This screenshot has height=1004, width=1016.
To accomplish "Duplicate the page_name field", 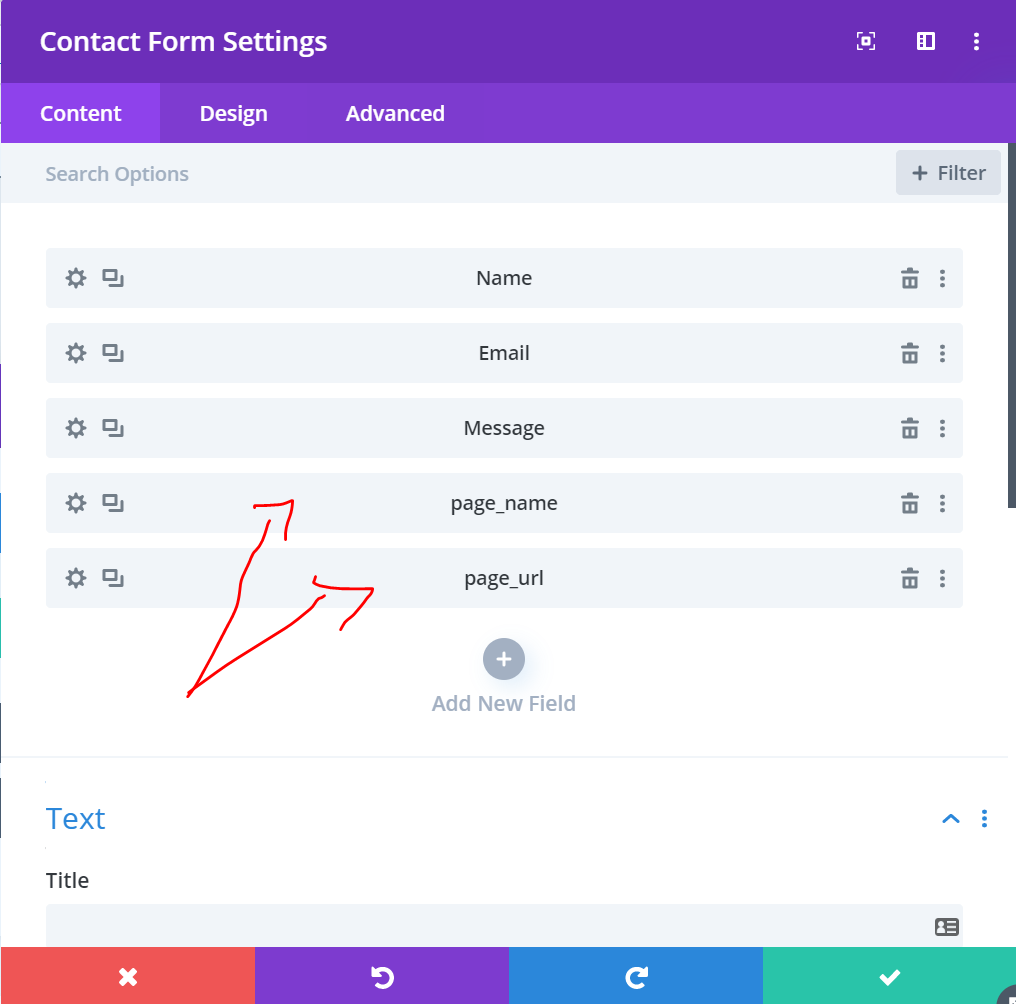I will (x=113, y=503).
